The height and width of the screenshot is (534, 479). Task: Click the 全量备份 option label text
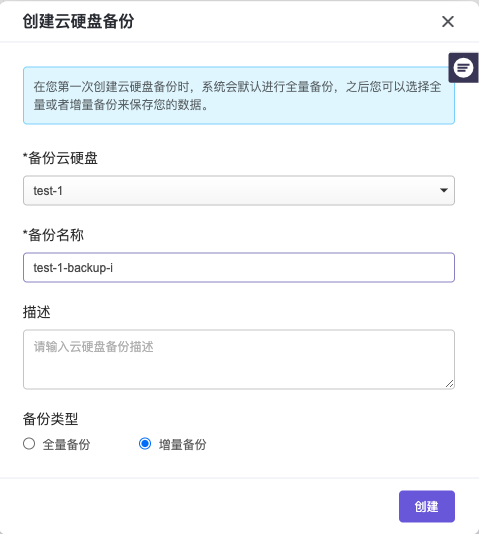coord(66,444)
